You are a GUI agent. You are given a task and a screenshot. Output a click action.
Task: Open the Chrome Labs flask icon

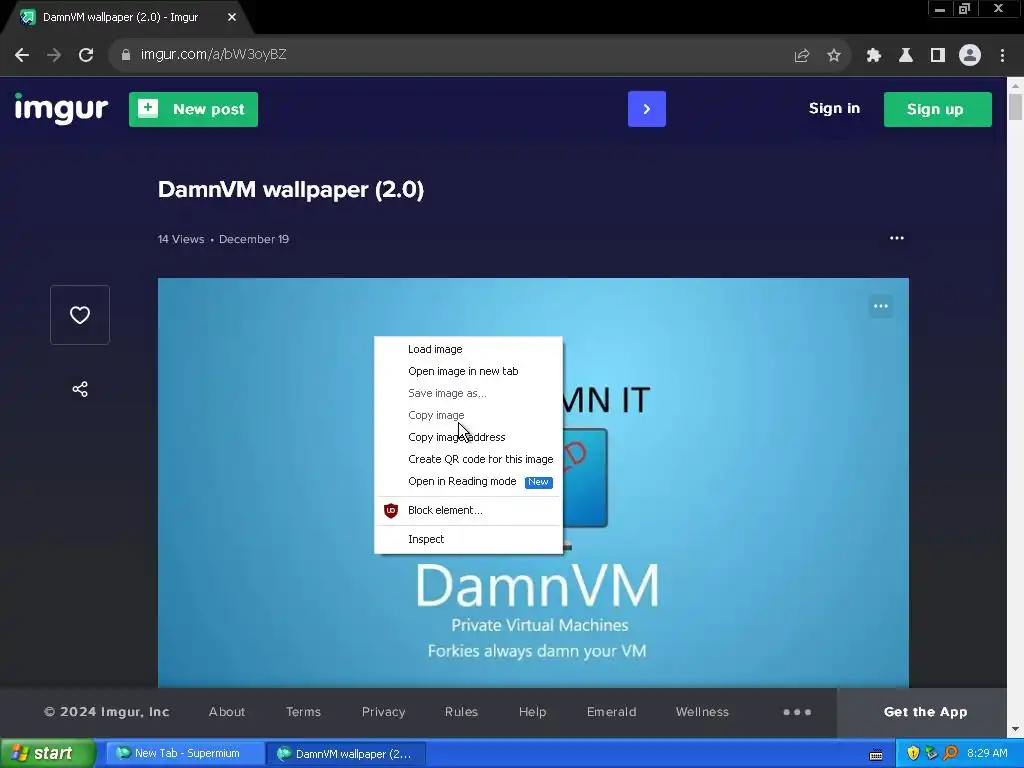click(905, 56)
